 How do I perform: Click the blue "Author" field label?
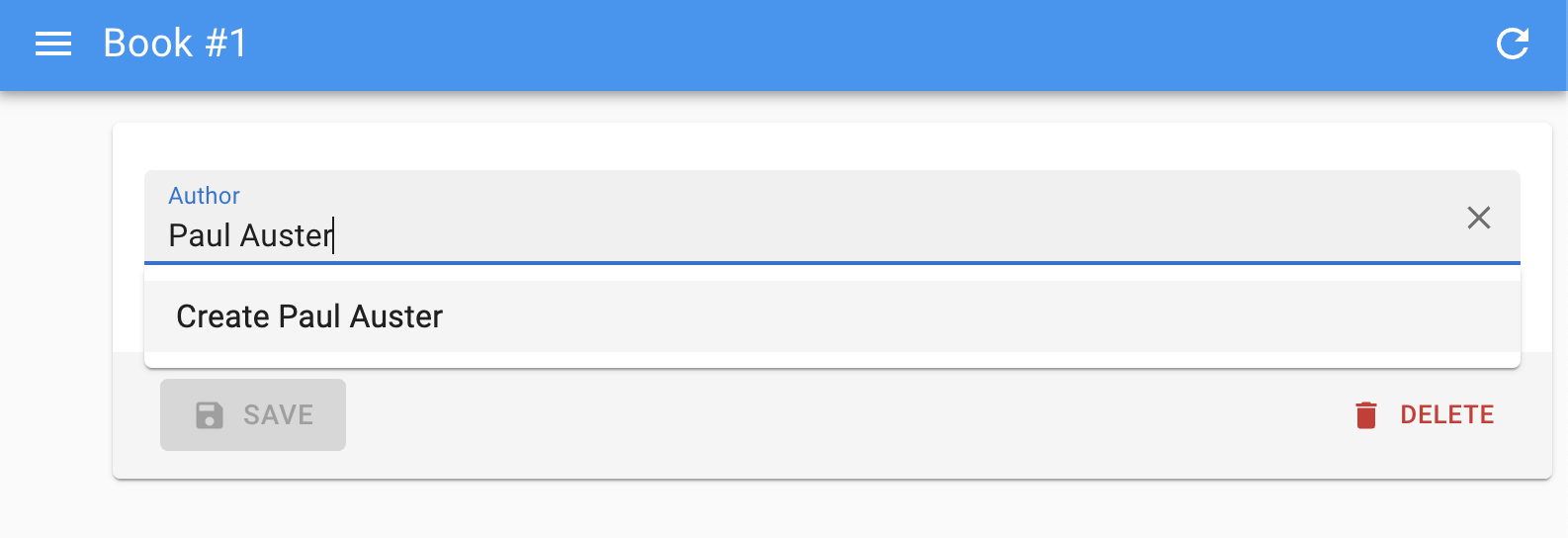tap(204, 196)
